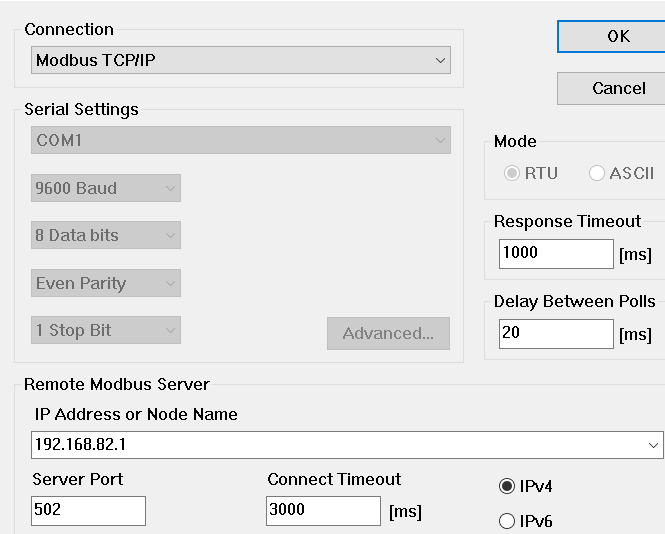Image resolution: width=665 pixels, height=534 pixels.
Task: Open the Even Parity dropdown
Action: point(106,283)
